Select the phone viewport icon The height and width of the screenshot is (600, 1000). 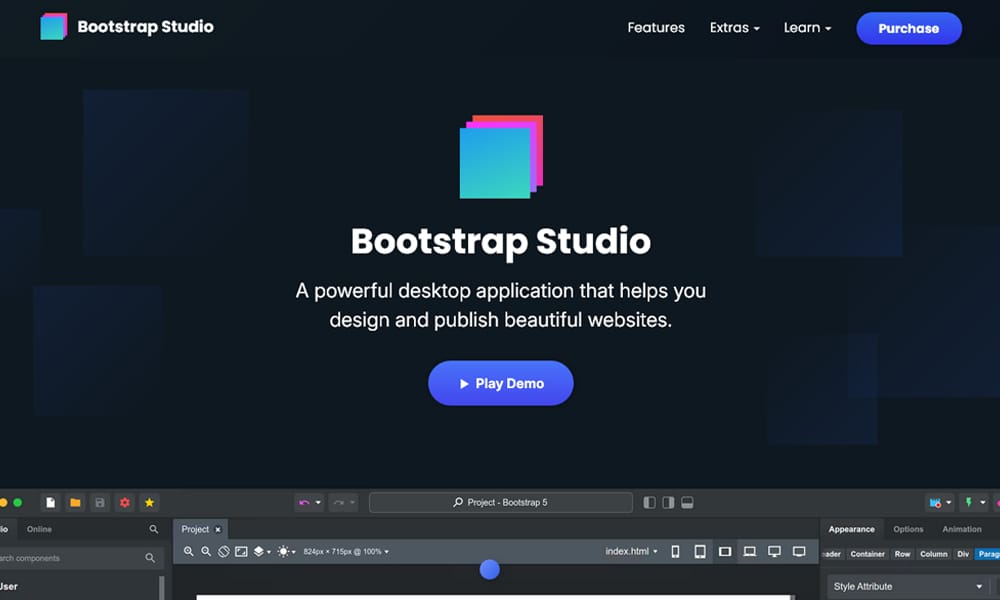[x=675, y=552]
